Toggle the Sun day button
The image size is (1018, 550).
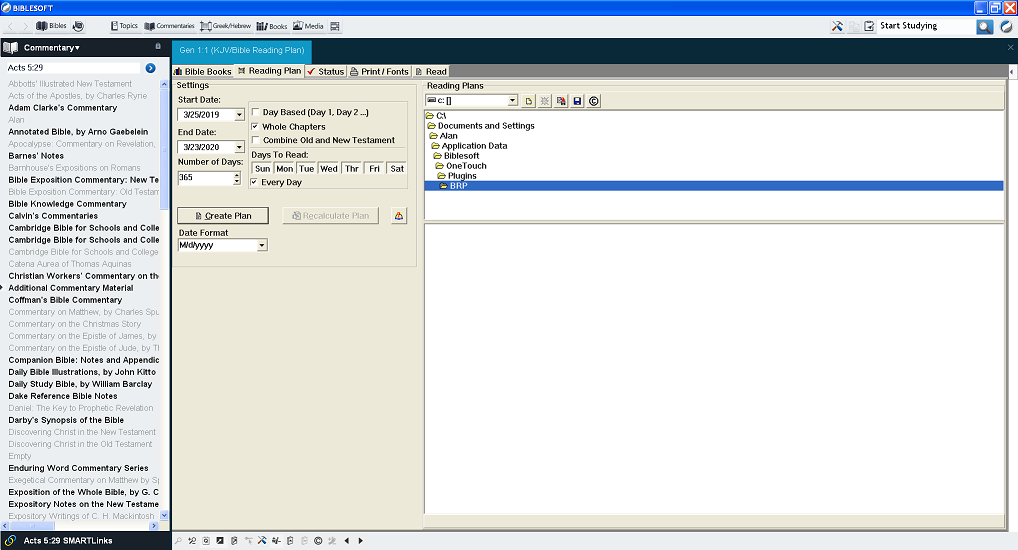coord(262,169)
